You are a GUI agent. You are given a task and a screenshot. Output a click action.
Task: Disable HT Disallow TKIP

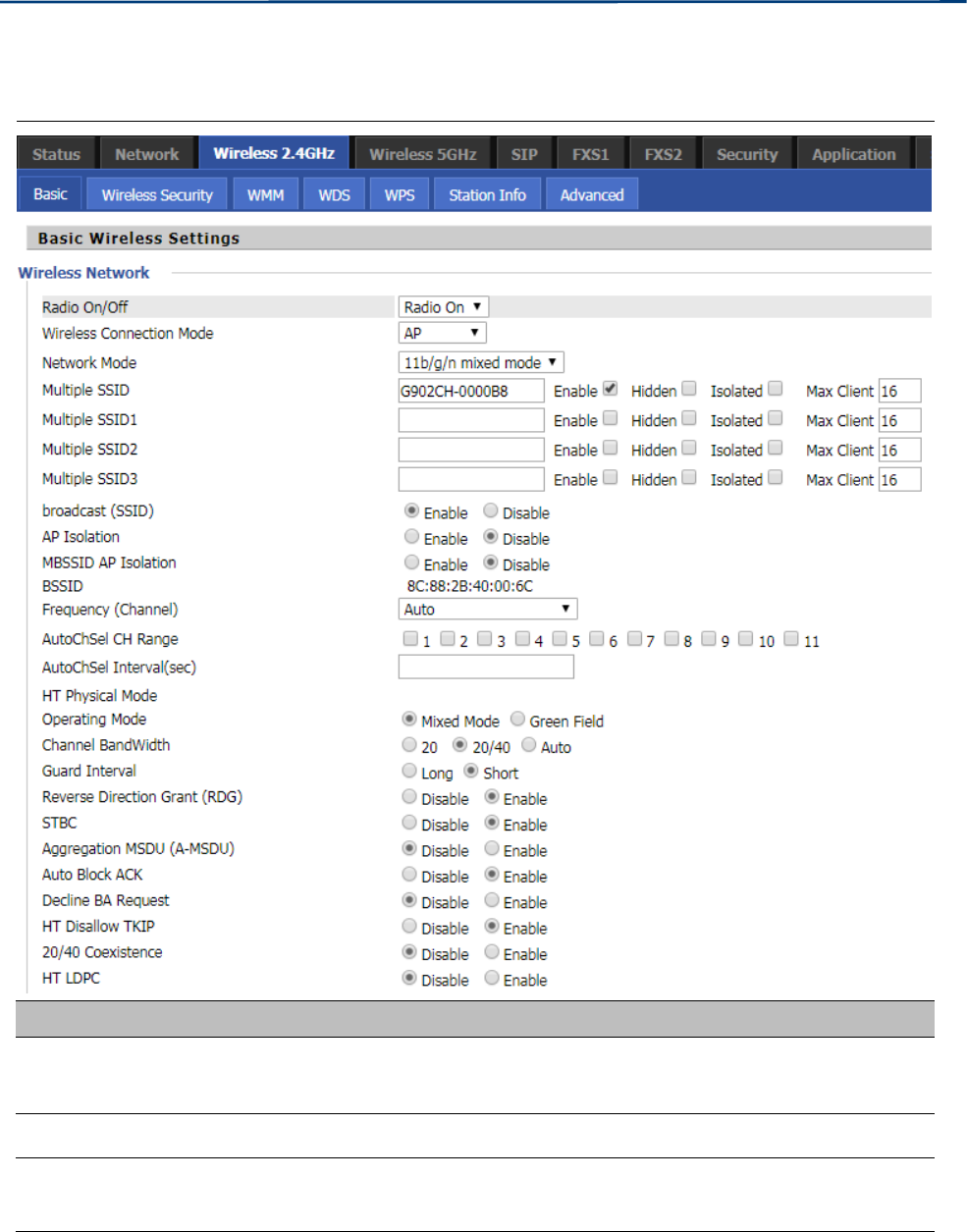(x=409, y=927)
